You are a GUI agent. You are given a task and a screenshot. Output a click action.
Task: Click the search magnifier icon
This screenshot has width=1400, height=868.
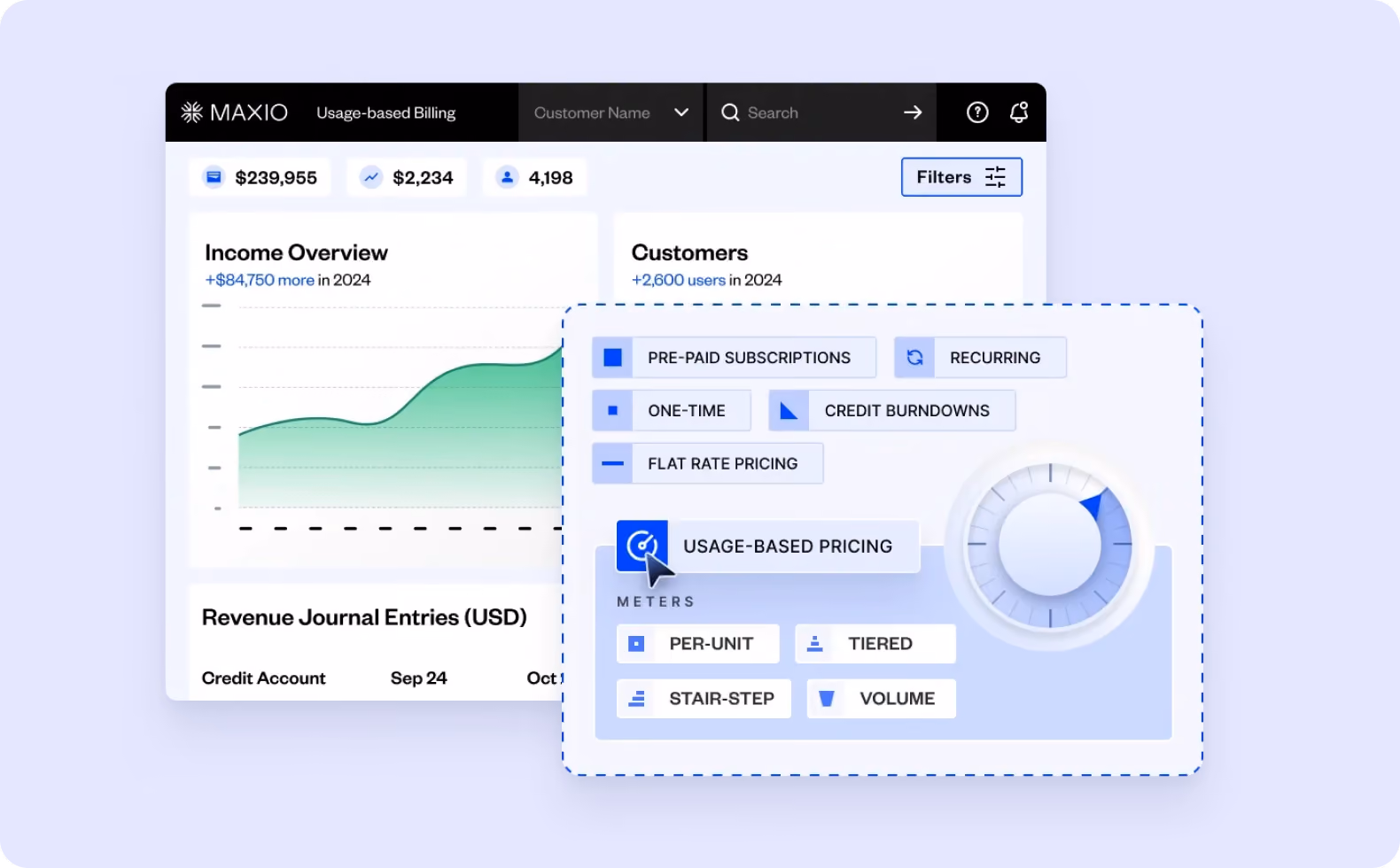coord(730,112)
